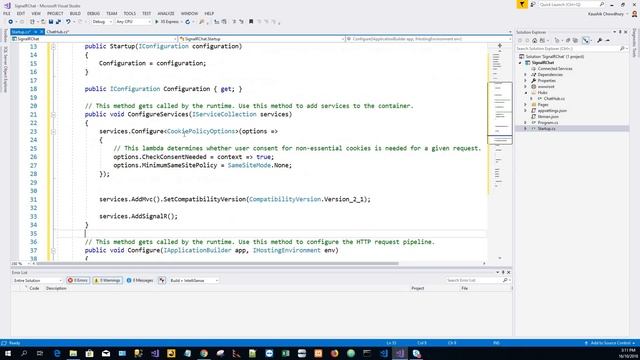Image resolution: width=640 pixels, height=360 pixels.
Task: Select appsettings.json in Solution Explorer
Action: (x=552, y=111)
